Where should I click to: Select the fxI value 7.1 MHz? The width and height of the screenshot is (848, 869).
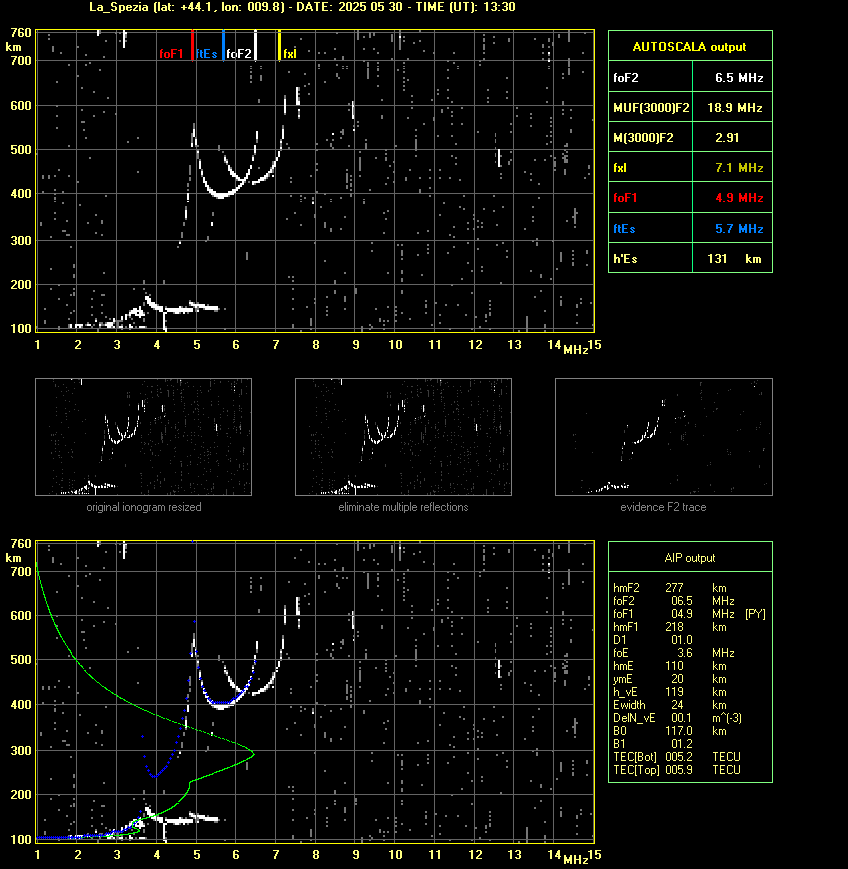click(739, 167)
